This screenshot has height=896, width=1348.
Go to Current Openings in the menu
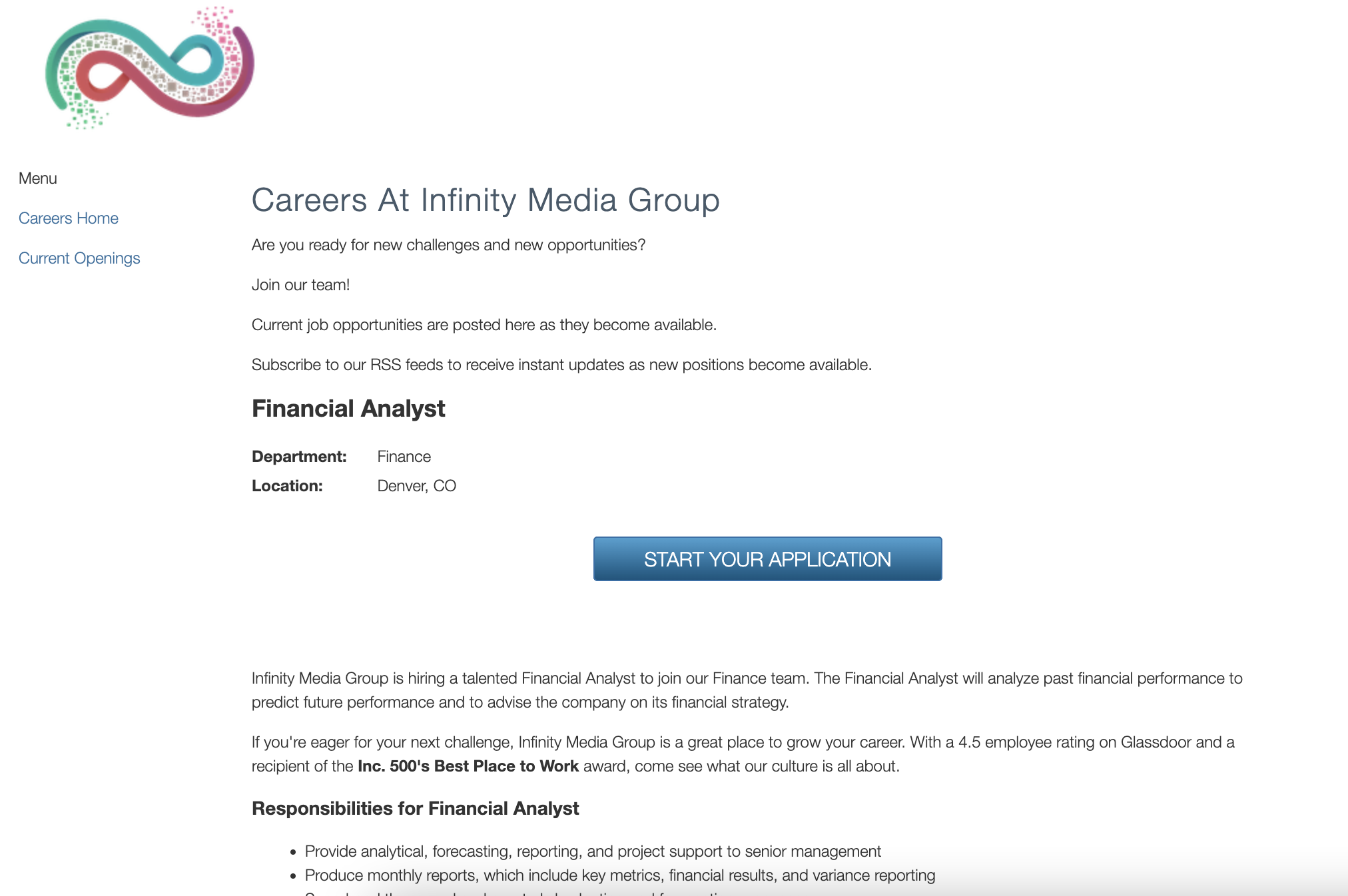79,258
